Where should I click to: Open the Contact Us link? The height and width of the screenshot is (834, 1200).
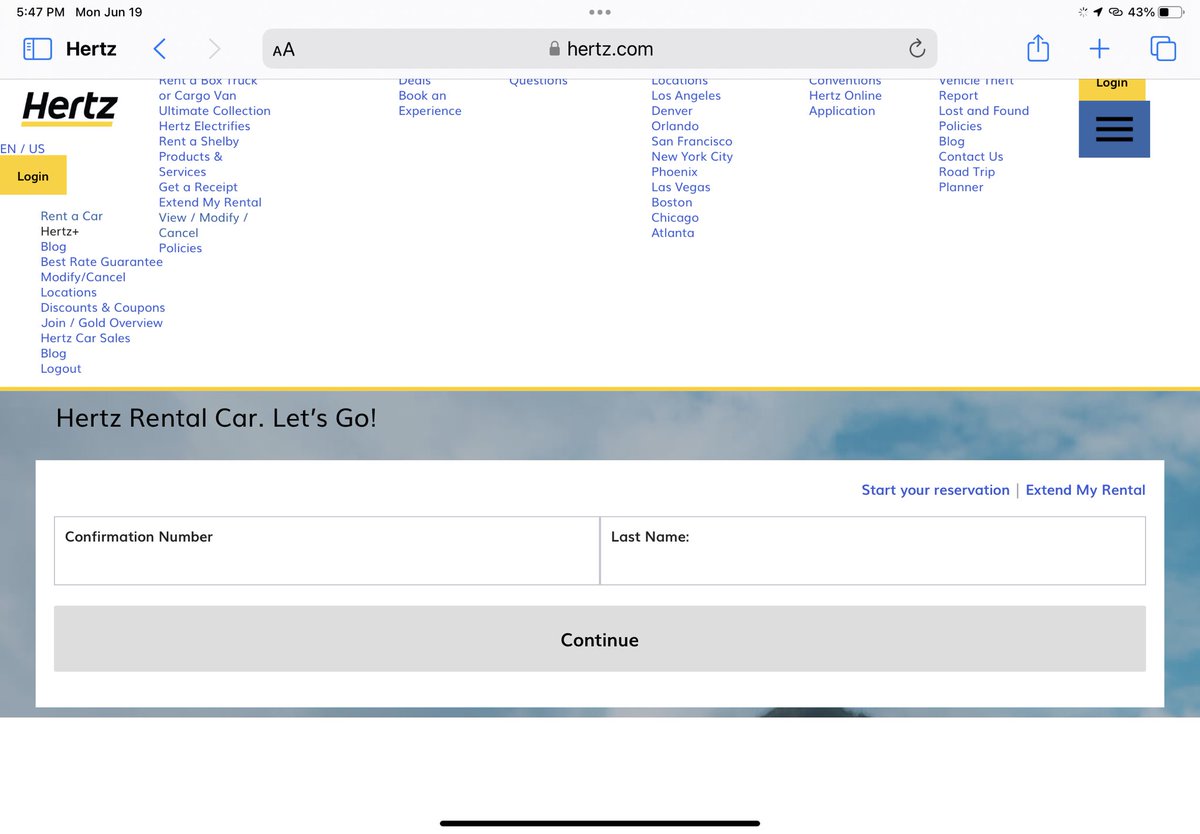click(x=971, y=157)
